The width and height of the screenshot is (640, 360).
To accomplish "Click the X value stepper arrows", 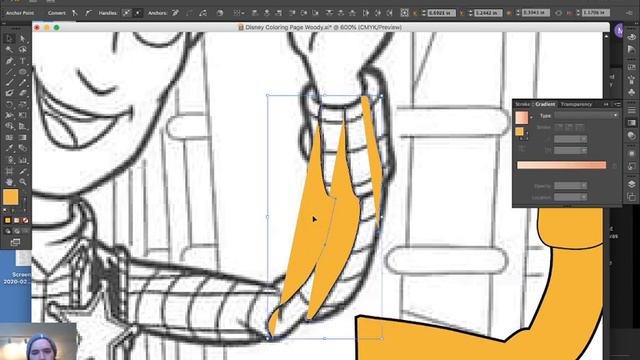I will [x=423, y=13].
